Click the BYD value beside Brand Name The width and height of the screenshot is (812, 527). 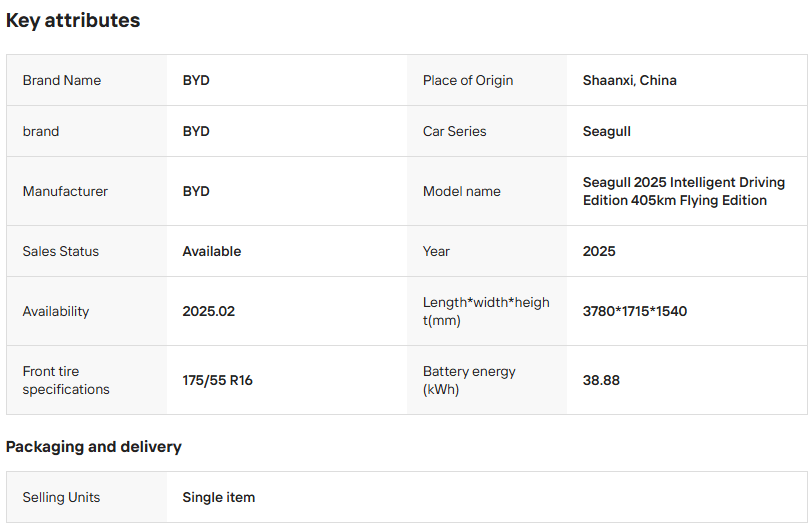tap(196, 80)
